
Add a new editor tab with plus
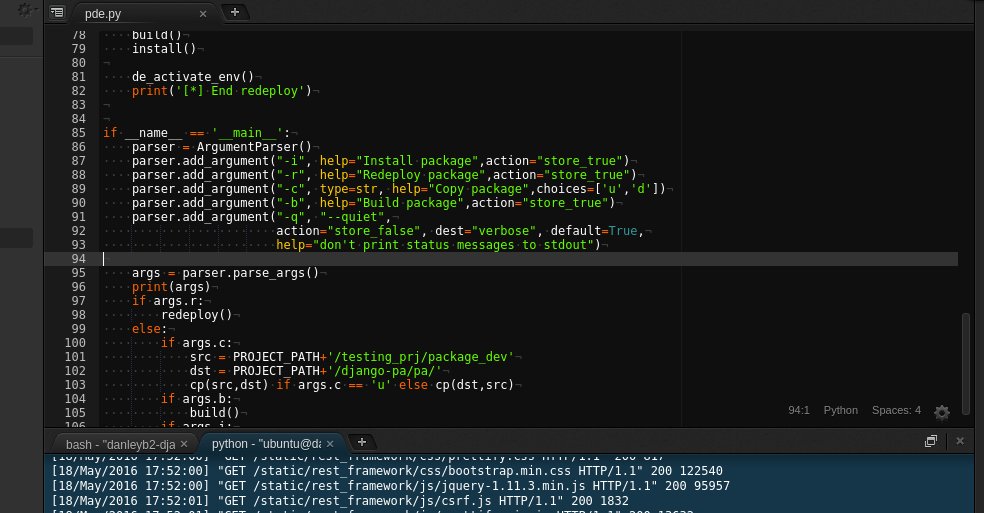point(235,12)
